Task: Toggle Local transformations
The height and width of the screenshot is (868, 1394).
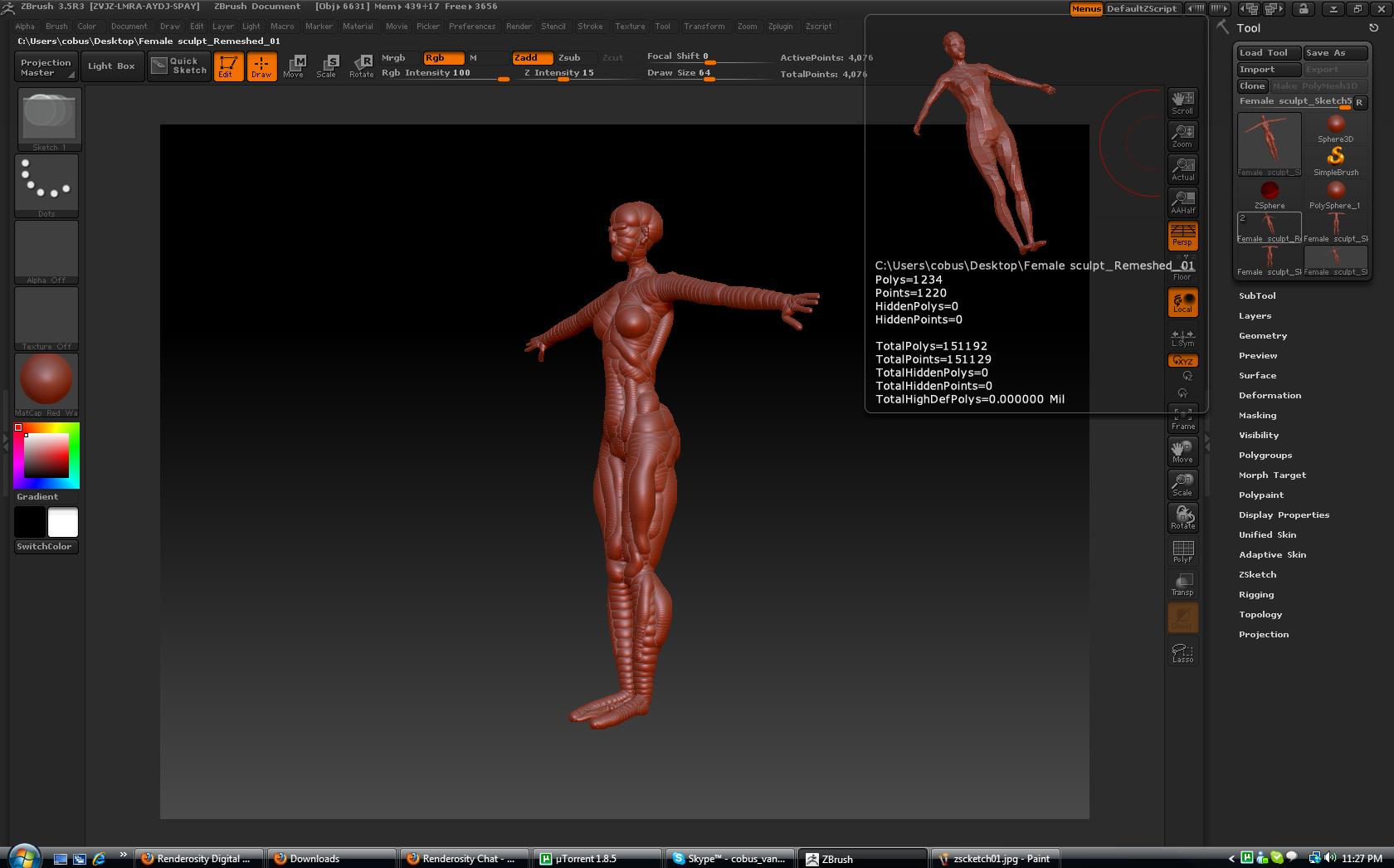Action: click(1182, 302)
